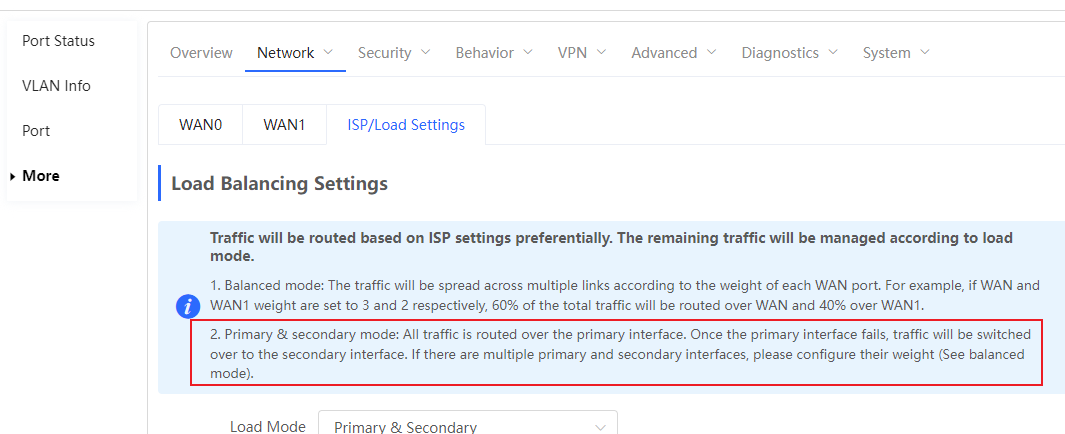
Task: Switch to the WAN1 tab
Action: coord(285,125)
